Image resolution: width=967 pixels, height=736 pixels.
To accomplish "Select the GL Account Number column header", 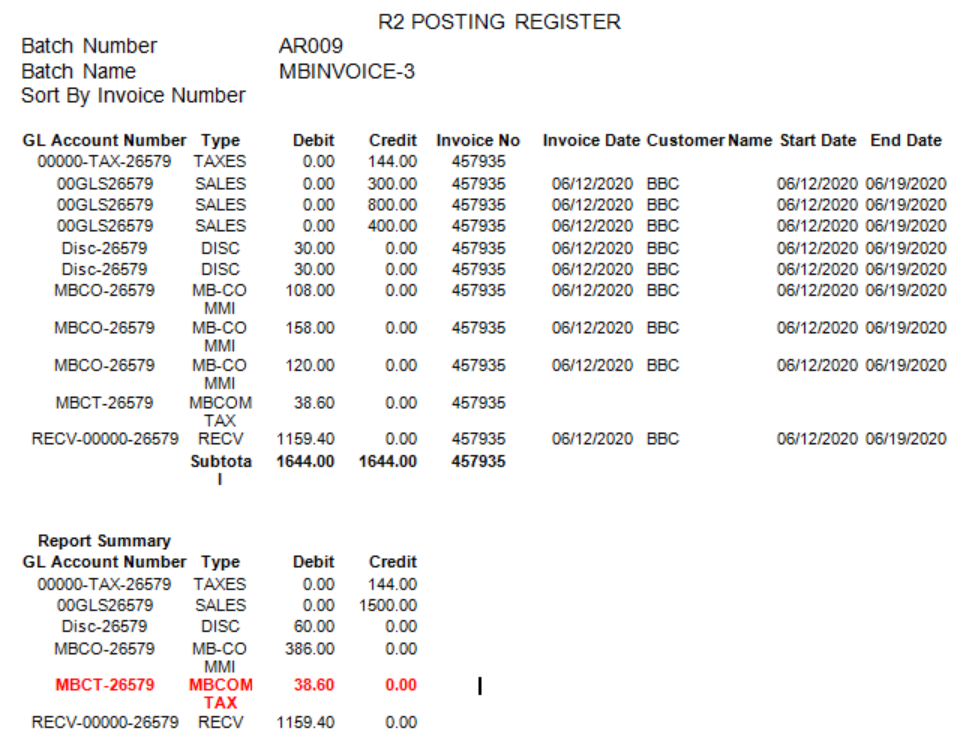I will pos(104,140).
